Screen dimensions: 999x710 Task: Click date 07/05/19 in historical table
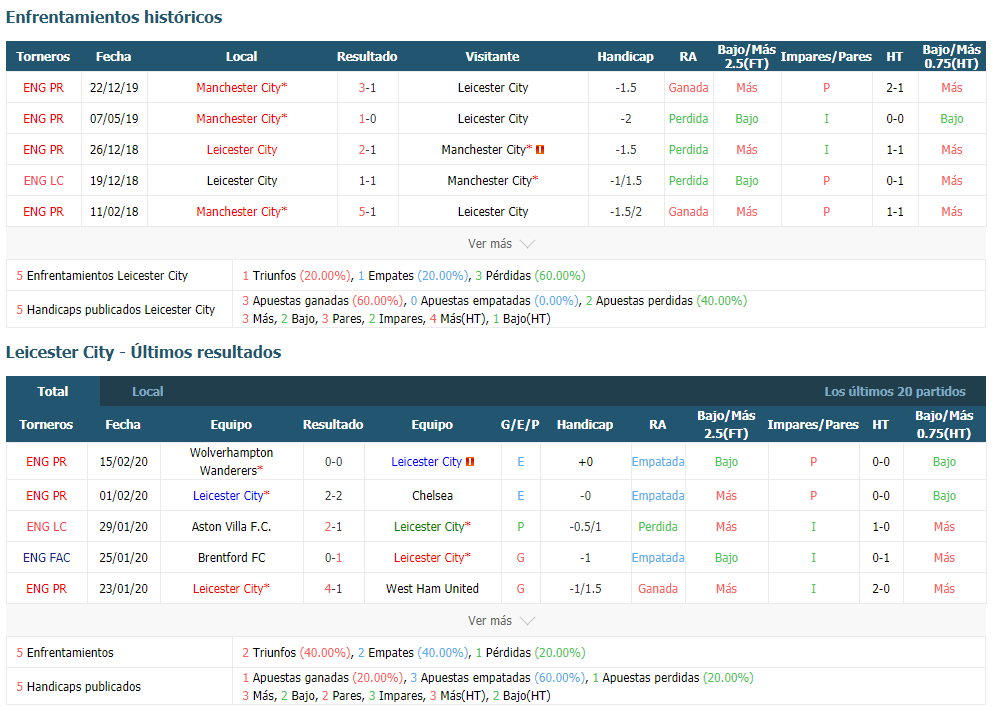click(114, 119)
